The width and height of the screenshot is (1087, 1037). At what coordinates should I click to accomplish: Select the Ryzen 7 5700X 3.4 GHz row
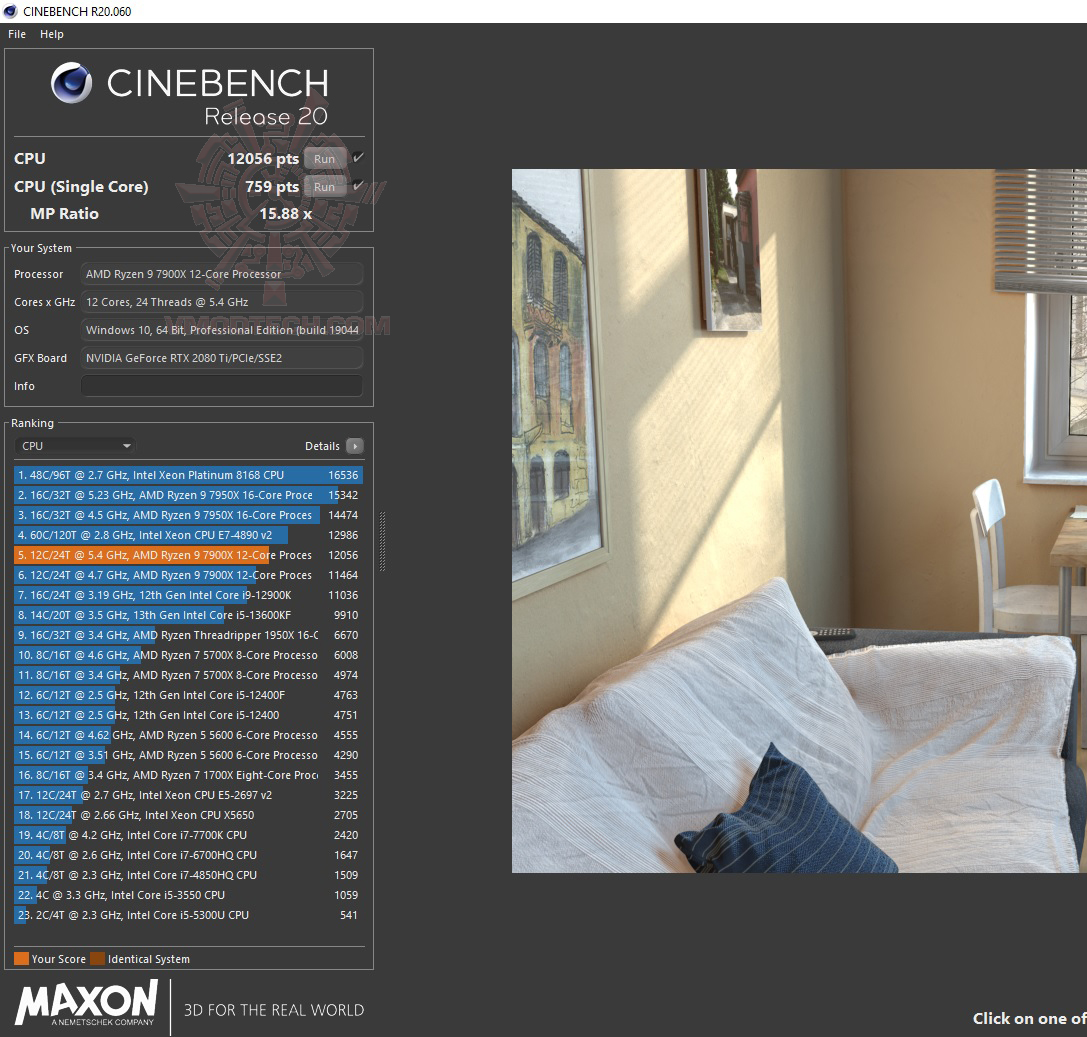click(188, 675)
